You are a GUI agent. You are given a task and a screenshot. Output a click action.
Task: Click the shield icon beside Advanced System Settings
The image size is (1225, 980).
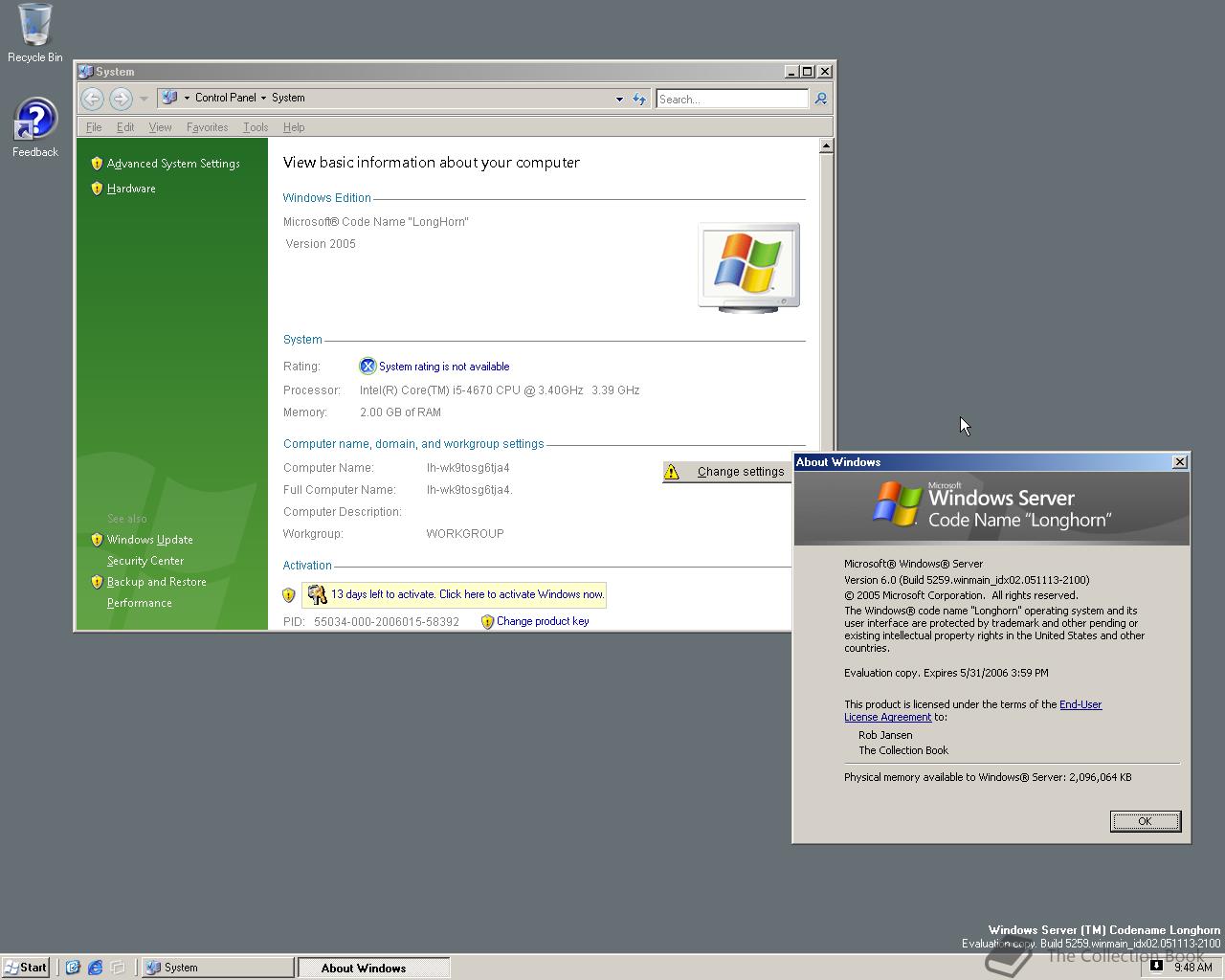coord(97,164)
